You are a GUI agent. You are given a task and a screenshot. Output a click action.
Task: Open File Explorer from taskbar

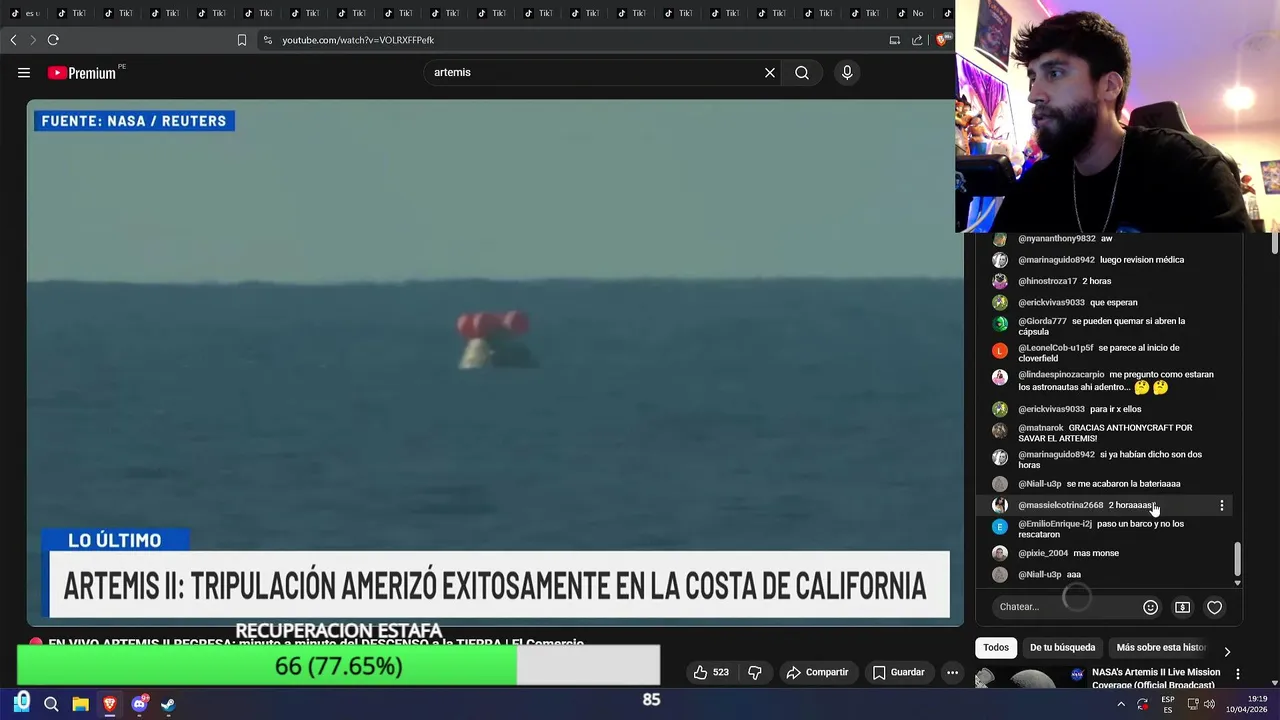tap(81, 704)
